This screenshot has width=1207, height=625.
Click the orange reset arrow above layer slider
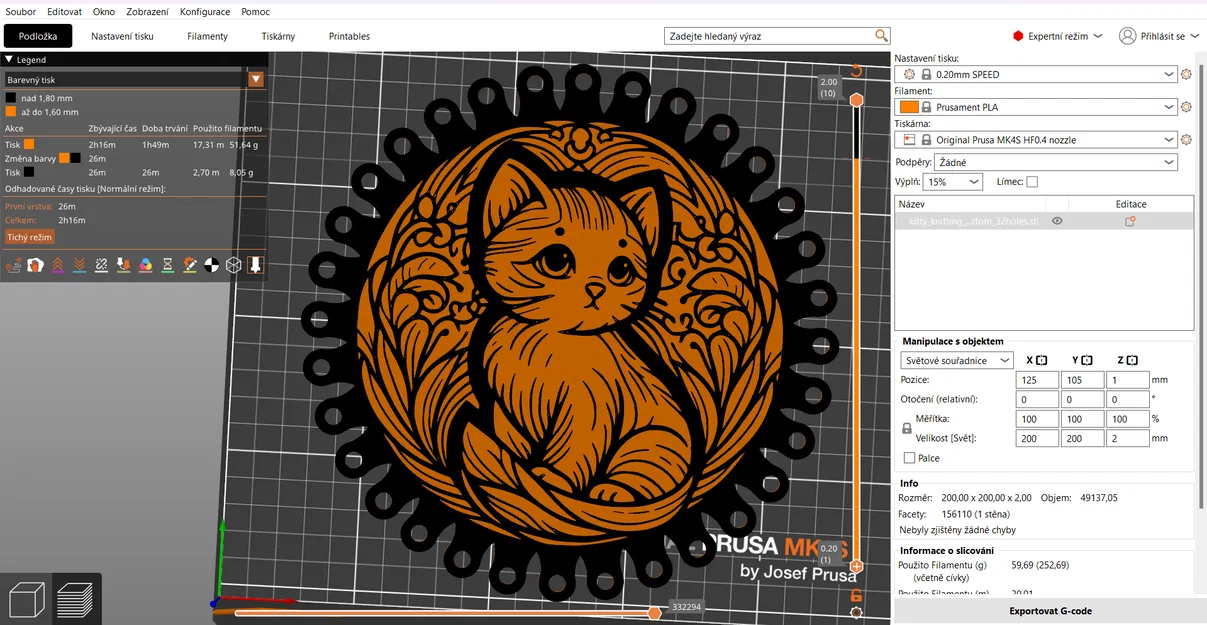point(856,71)
